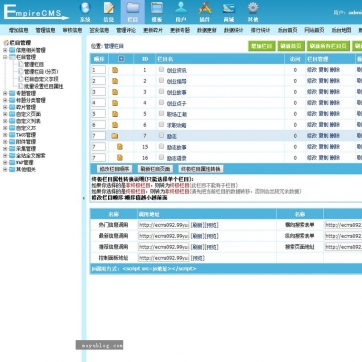The height and width of the screenshot is (362, 362).
Task: Tick the checkbox in the ID 3 row
Action: 161,91
